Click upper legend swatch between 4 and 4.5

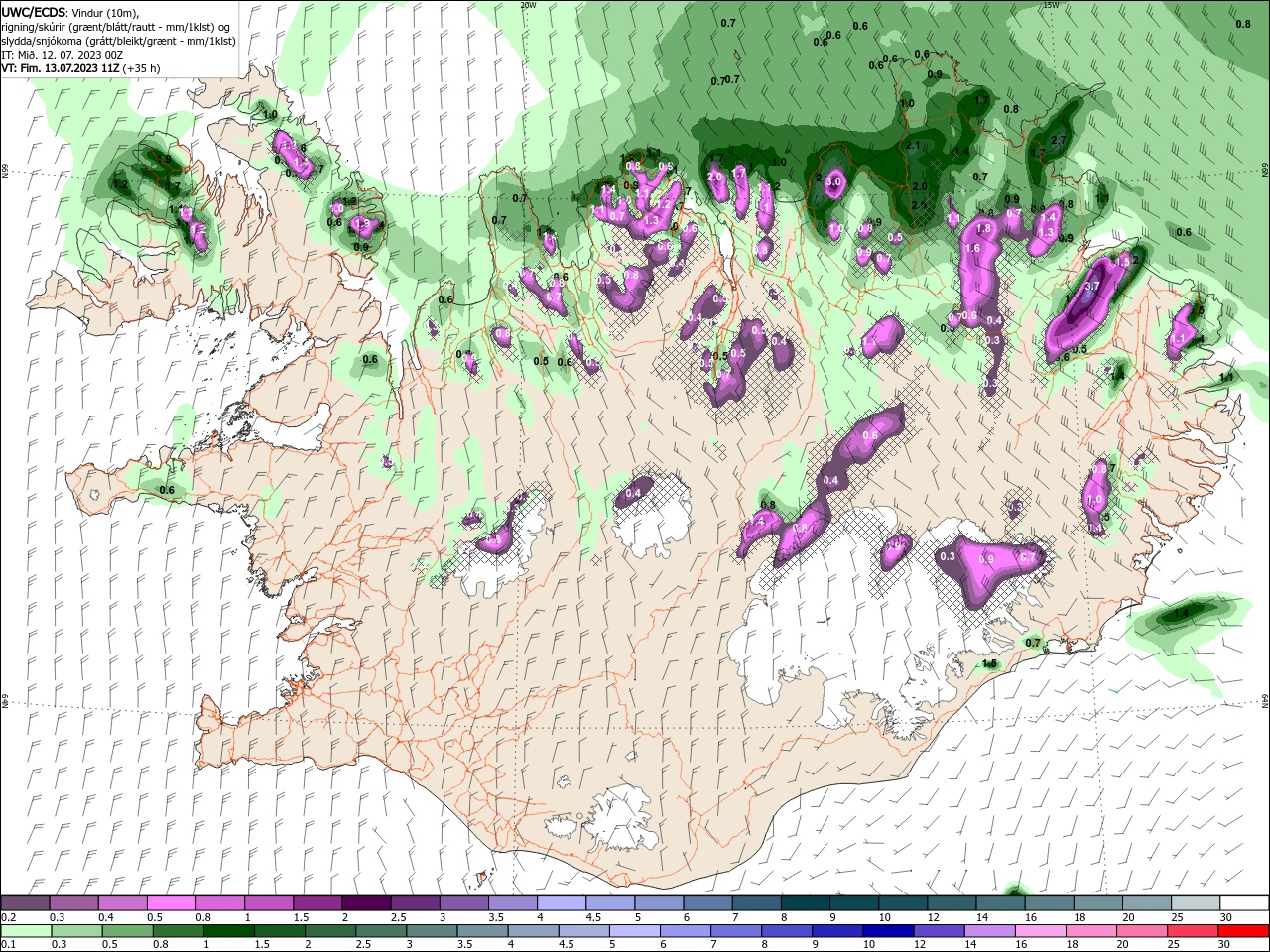tap(561, 903)
